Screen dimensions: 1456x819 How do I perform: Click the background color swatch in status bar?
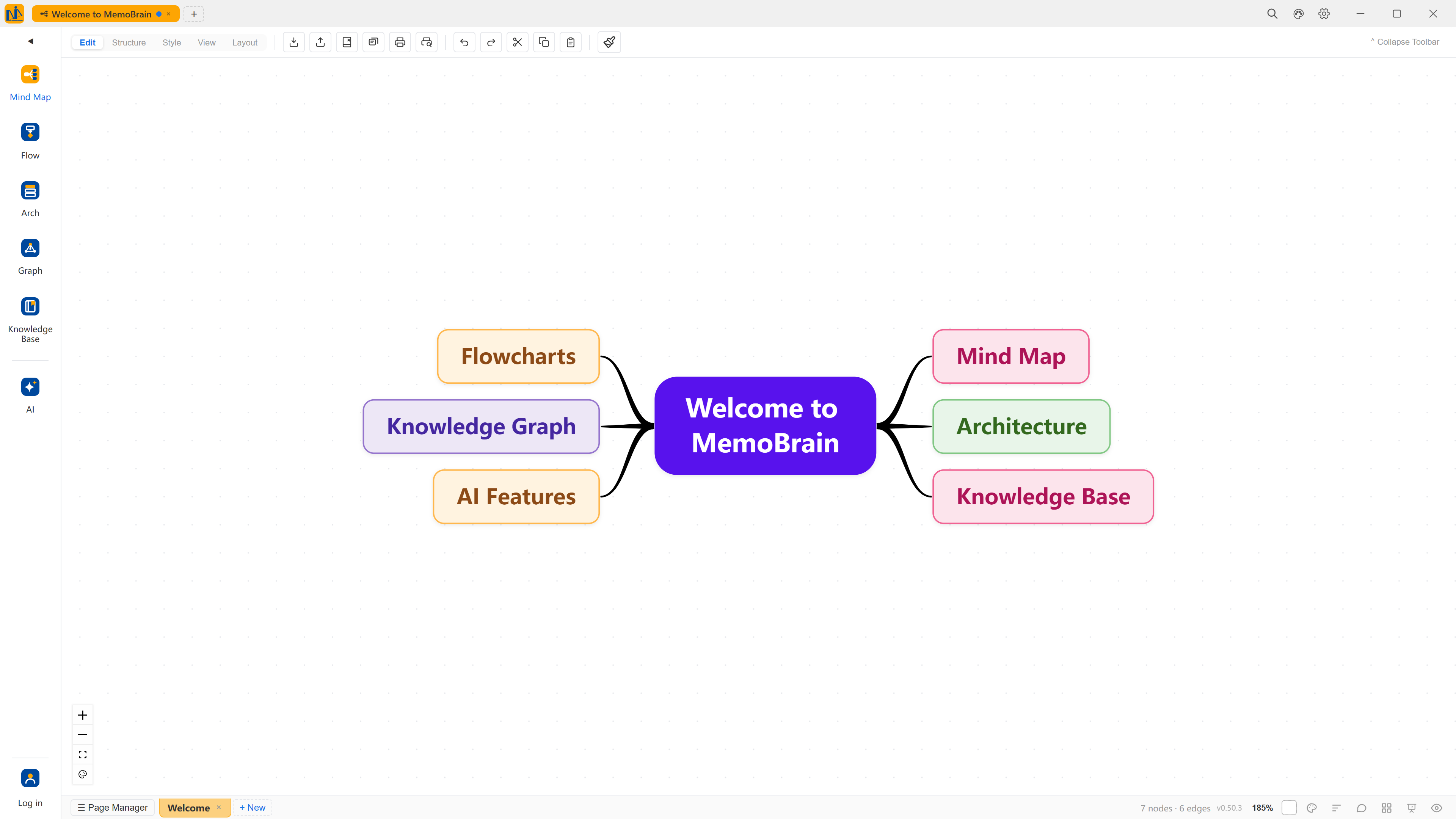[1289, 808]
